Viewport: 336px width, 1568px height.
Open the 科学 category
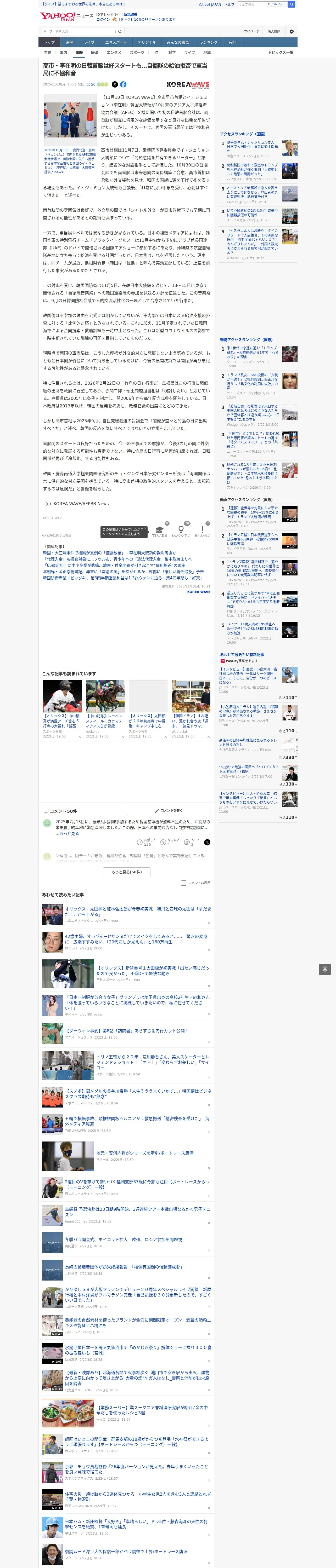pos(172,52)
